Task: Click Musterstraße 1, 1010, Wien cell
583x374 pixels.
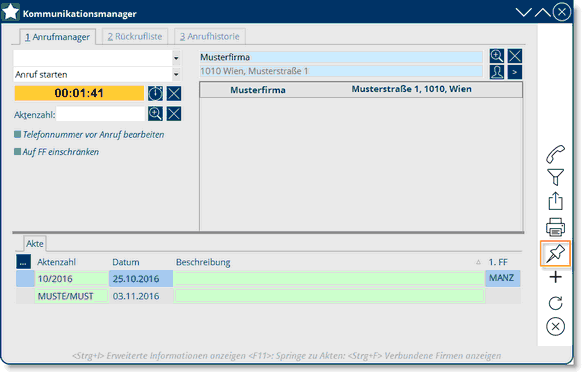Action: tap(412, 89)
